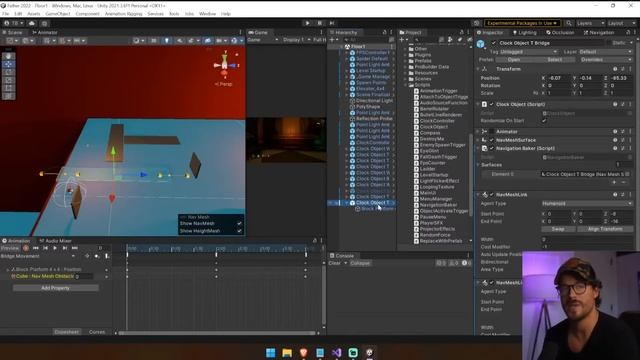The image size is (640, 360).
Task: Collapse the Surfaces list foldout
Action: (478, 165)
